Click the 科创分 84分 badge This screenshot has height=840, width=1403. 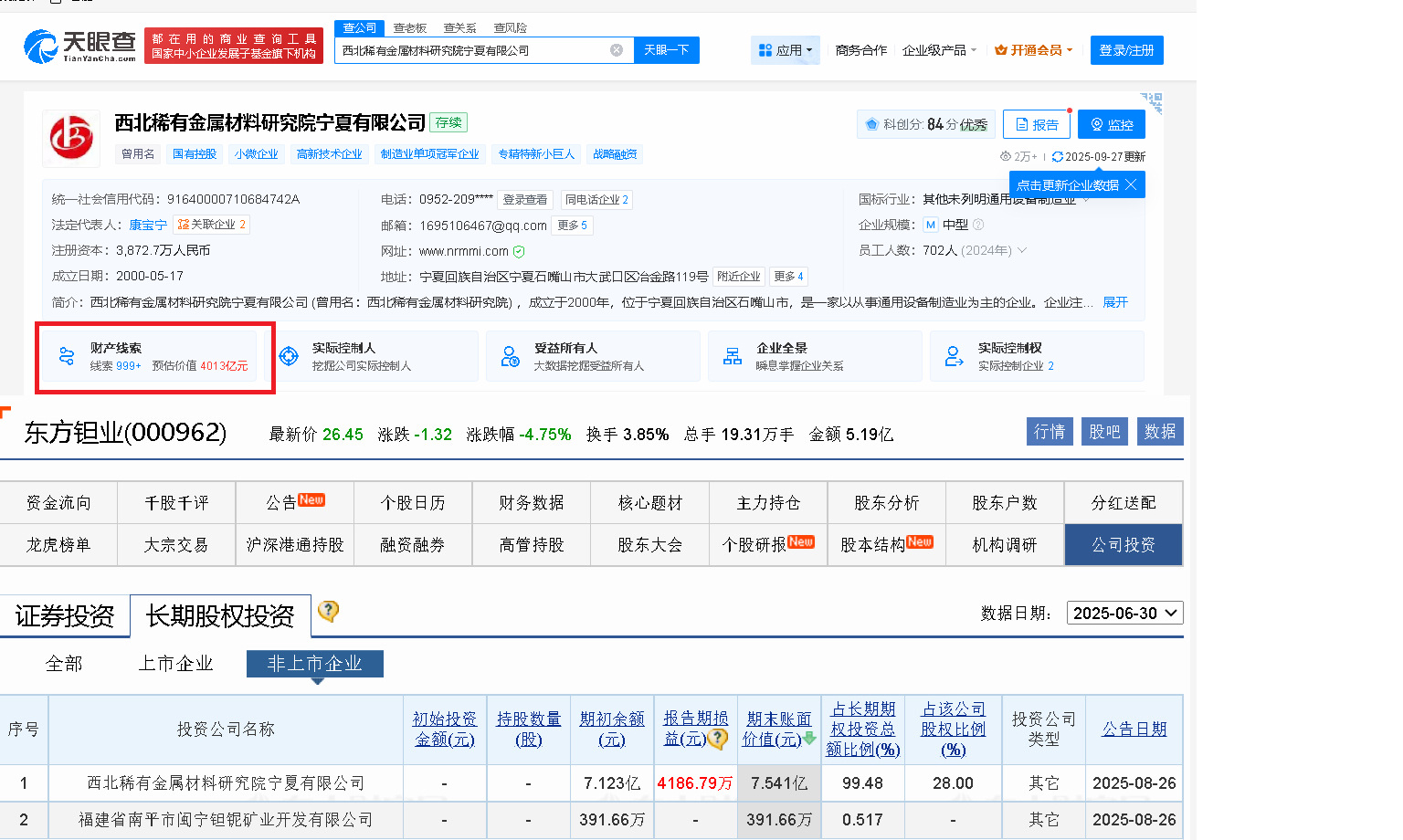coord(926,124)
